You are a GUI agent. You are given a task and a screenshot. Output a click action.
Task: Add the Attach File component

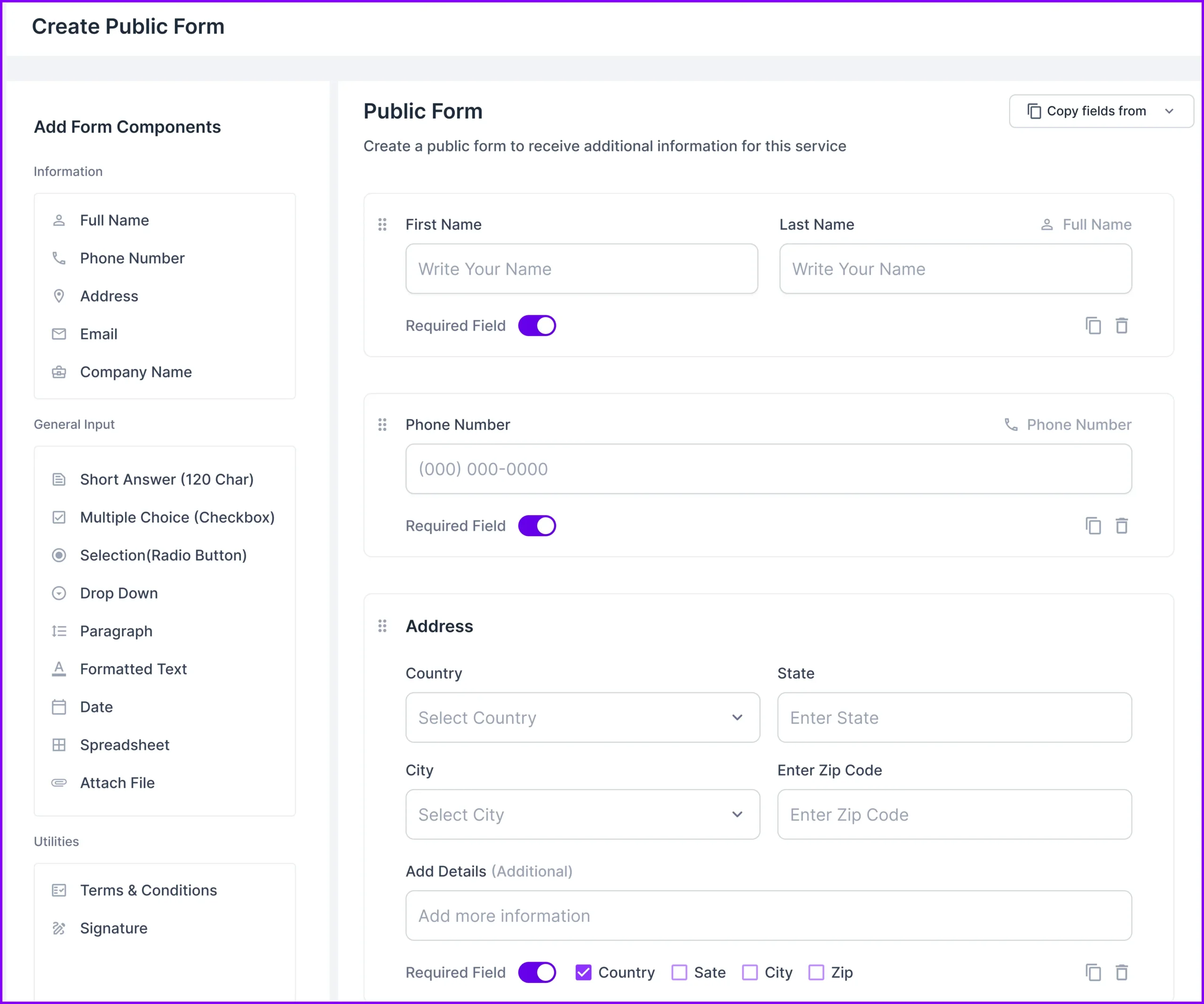coord(117,782)
